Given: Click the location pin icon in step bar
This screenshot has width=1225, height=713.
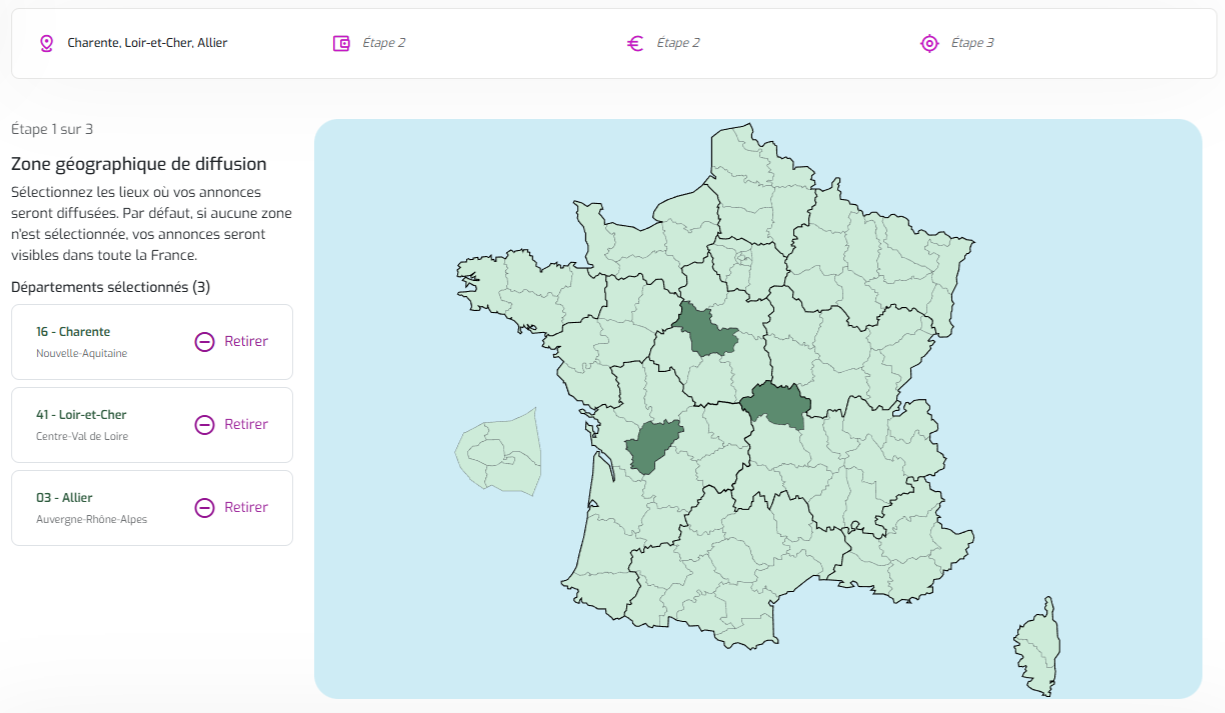Looking at the screenshot, I should [45, 43].
